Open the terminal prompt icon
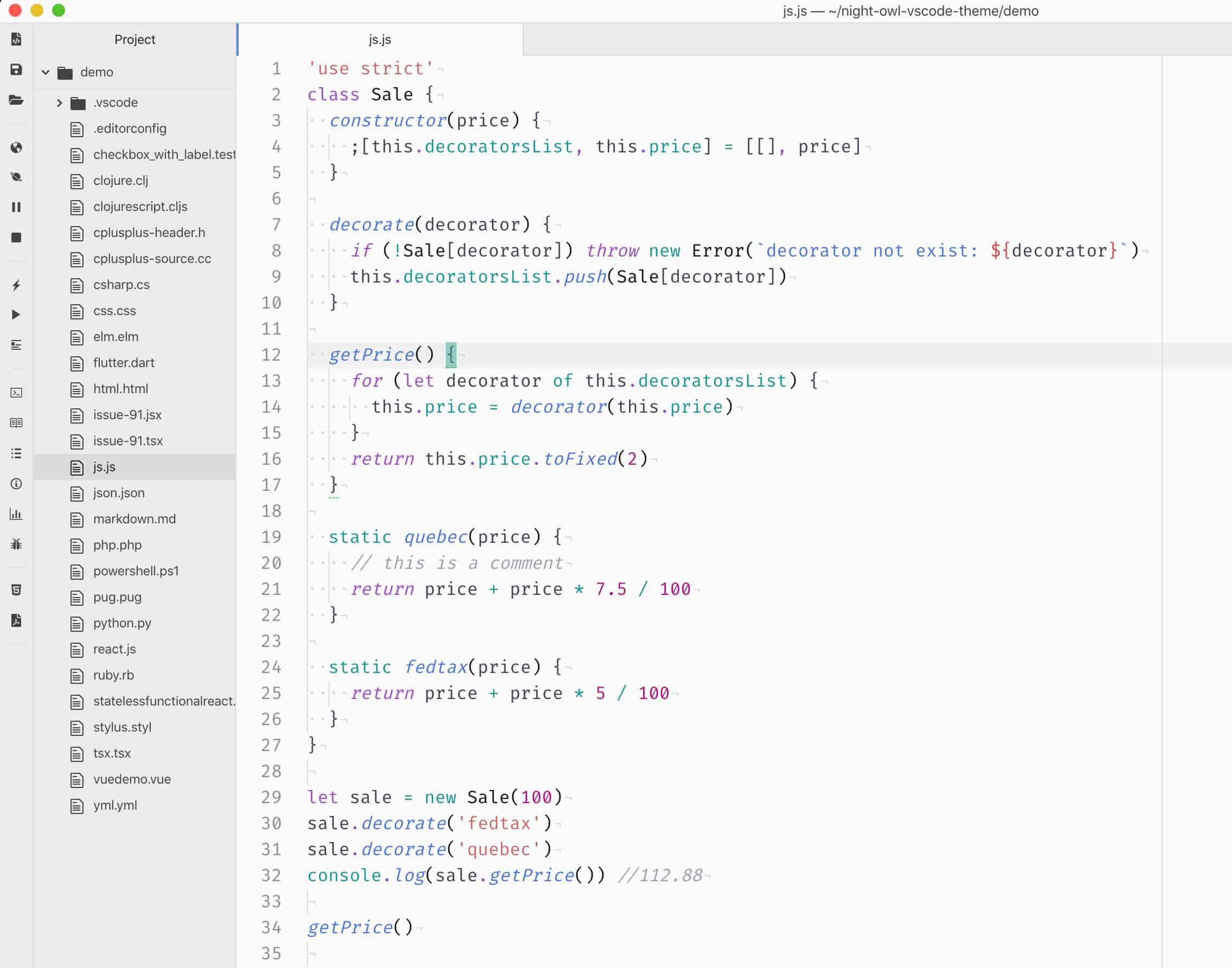Screen dimensions: 1232x968 click(x=16, y=392)
